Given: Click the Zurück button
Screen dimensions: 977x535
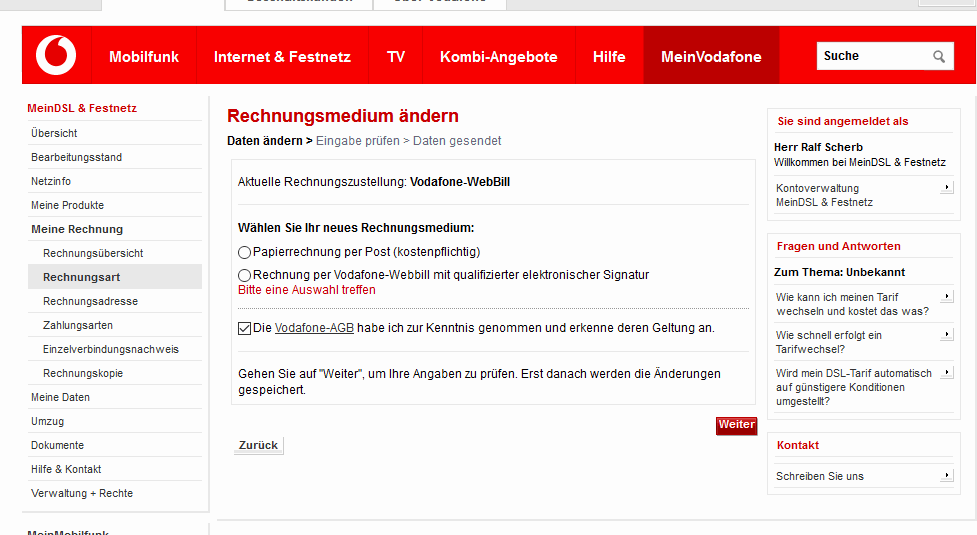Looking at the screenshot, I should 259,445.
